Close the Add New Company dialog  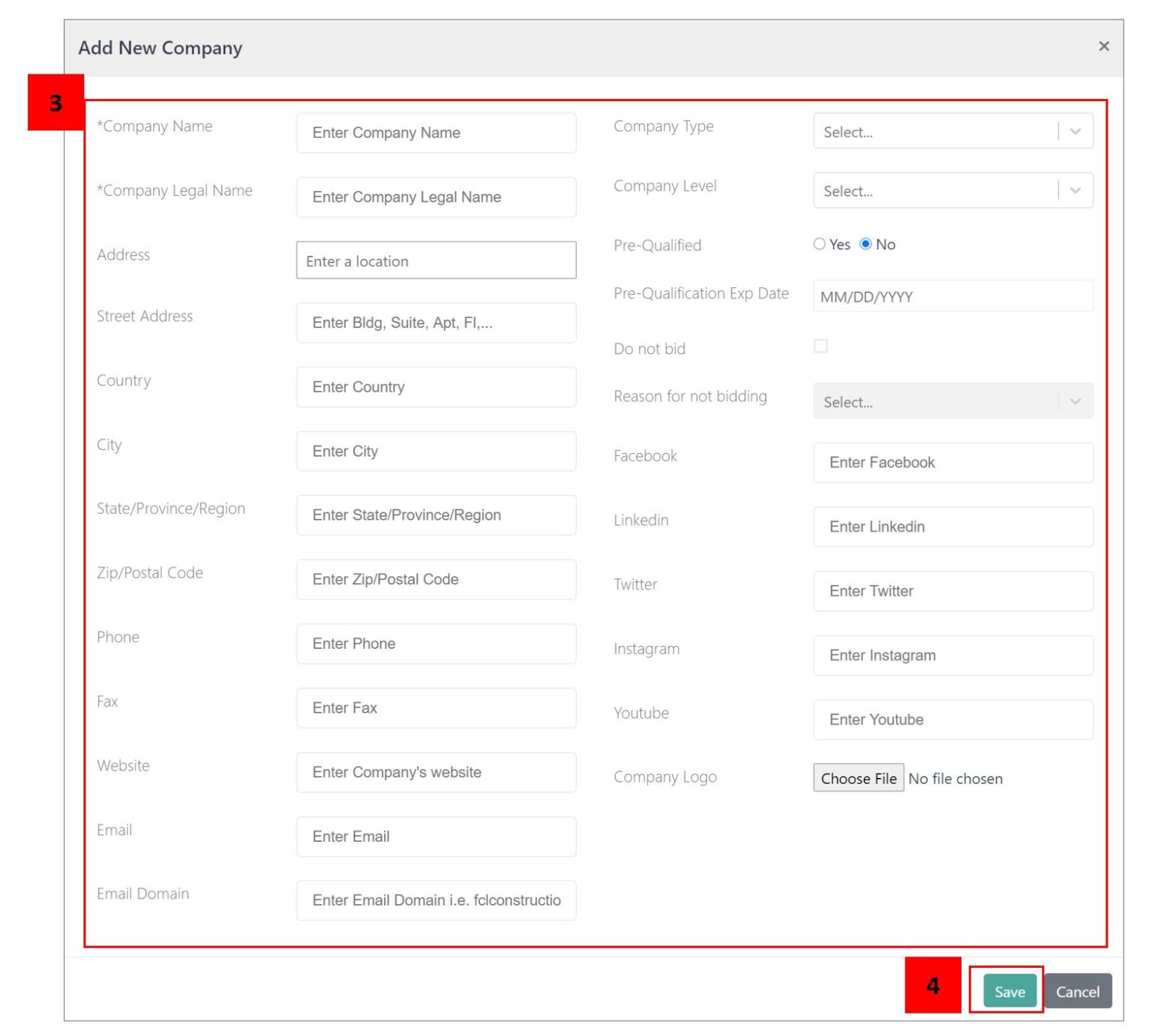tap(1105, 46)
